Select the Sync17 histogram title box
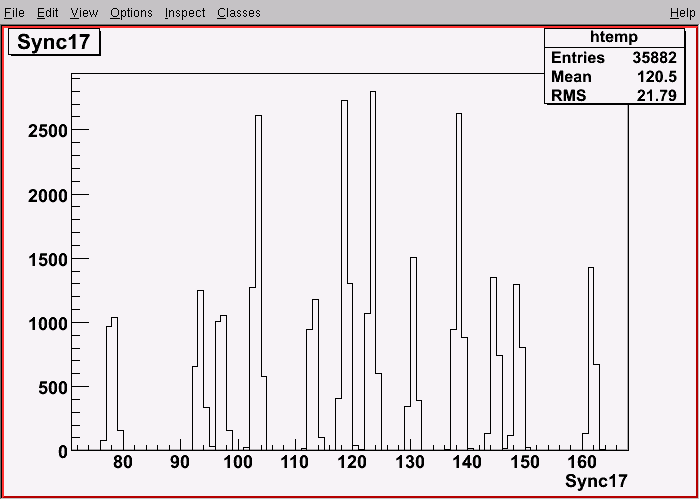700x500 pixels. 54,43
